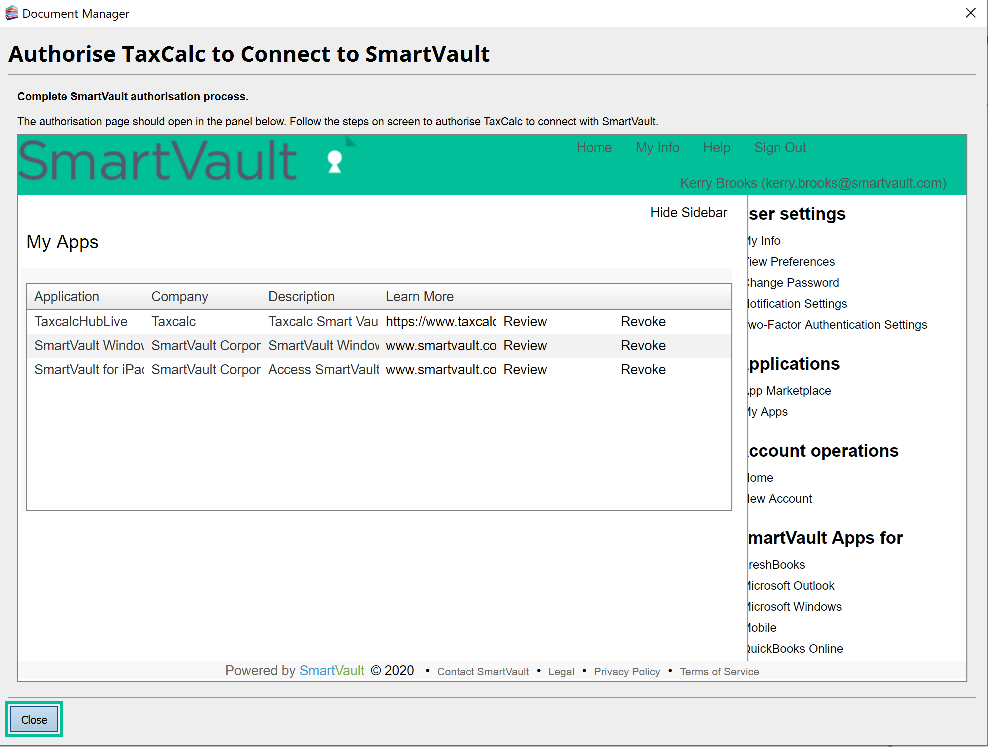Image resolution: width=988 pixels, height=747 pixels.
Task: Open My Apps in the sidebar
Action: tap(767, 411)
